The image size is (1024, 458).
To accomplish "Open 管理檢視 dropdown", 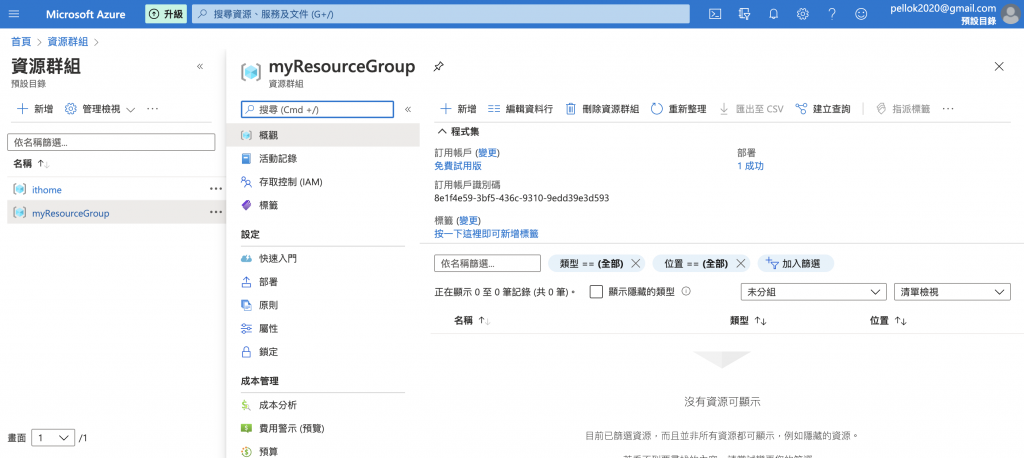I will pyautogui.click(x=100, y=109).
